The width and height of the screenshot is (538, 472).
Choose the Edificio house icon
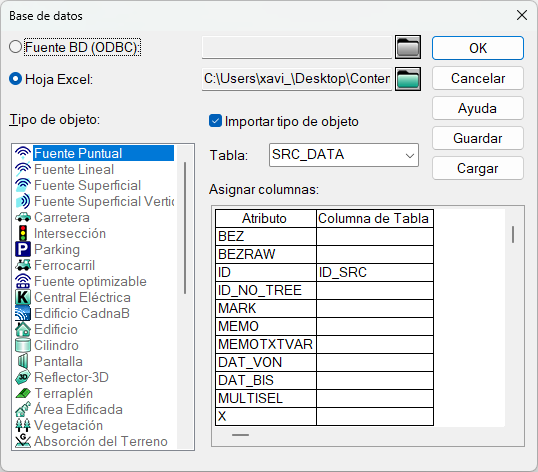(x=23, y=329)
